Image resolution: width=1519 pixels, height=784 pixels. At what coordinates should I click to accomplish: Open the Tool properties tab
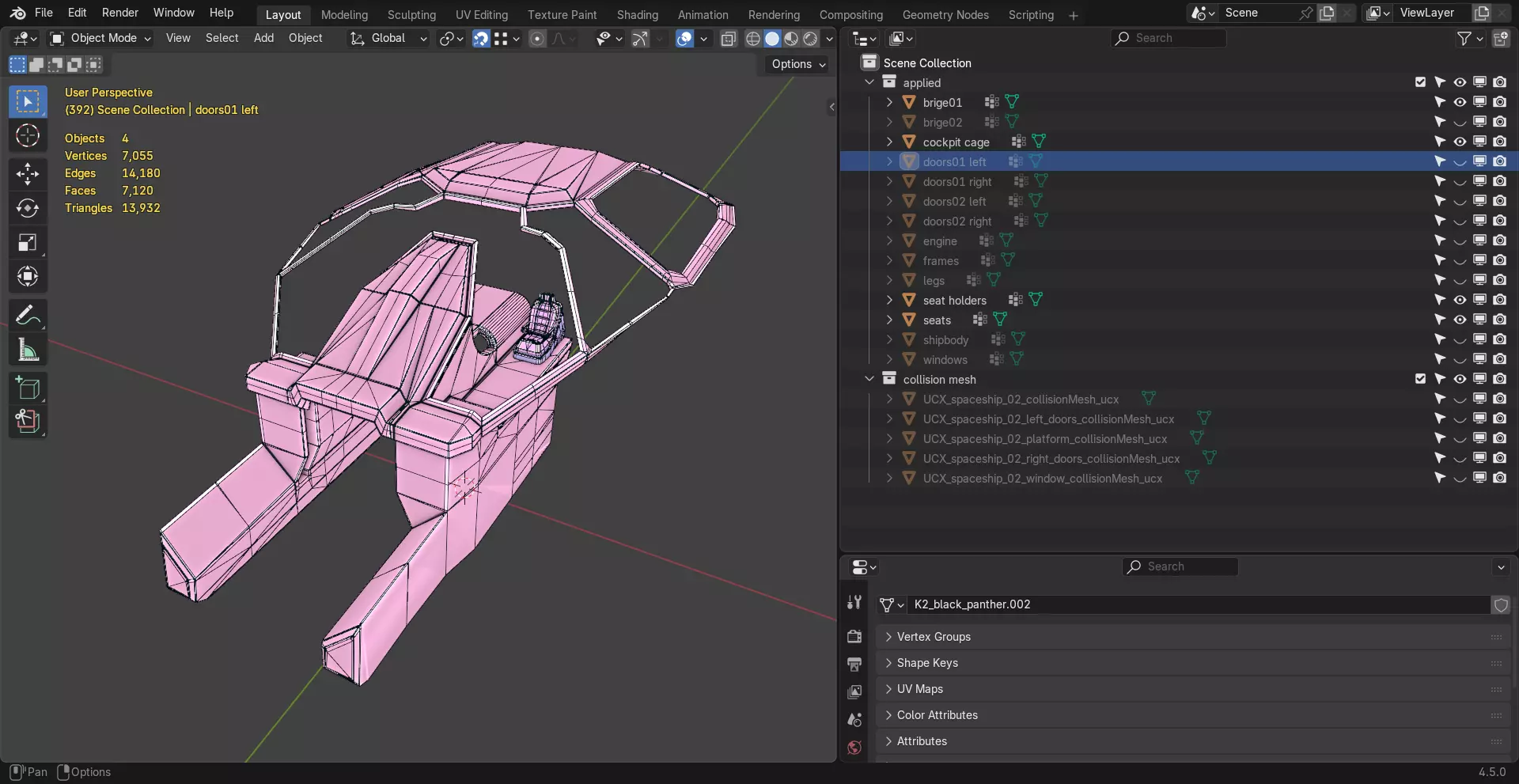[x=854, y=603]
